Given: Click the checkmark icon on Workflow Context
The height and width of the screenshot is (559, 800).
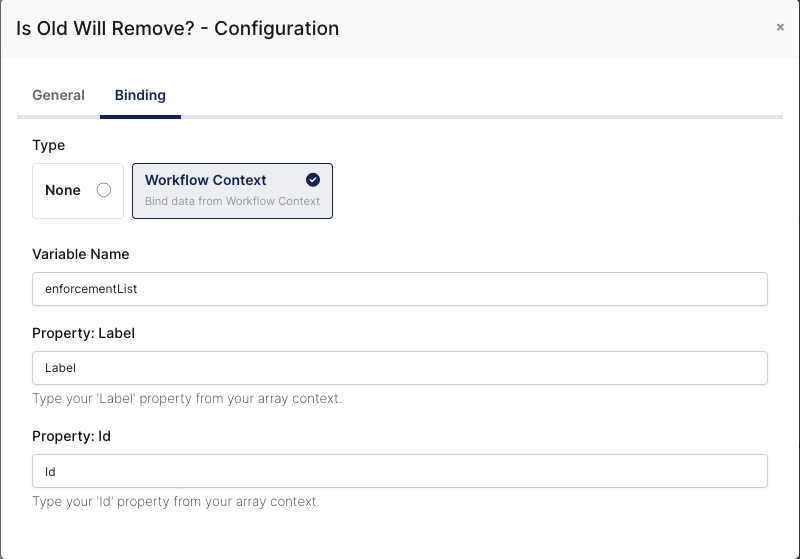Looking at the screenshot, I should tap(313, 180).
